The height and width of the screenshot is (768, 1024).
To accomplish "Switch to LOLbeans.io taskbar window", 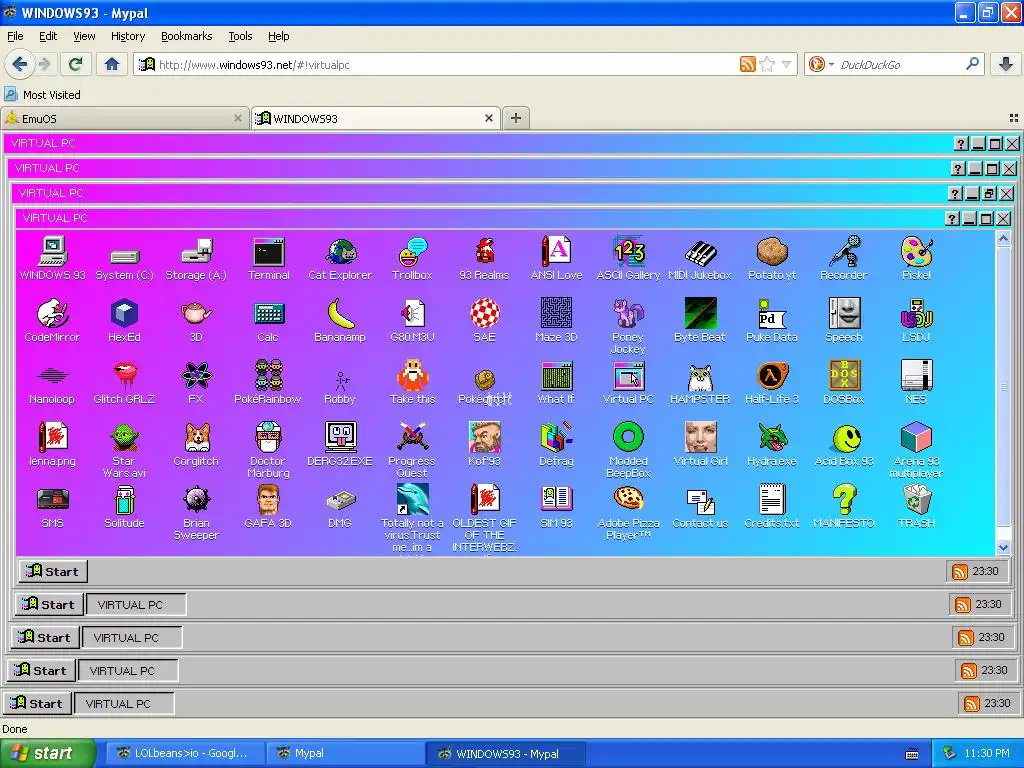I will 184,753.
